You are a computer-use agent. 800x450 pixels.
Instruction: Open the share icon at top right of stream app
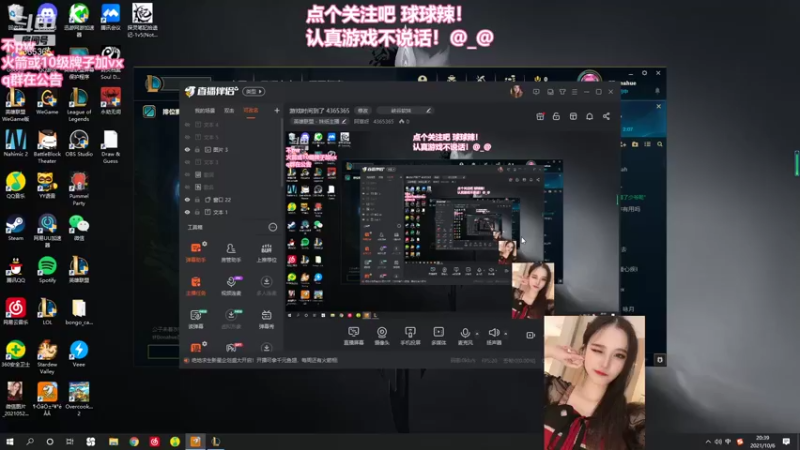tap(606, 116)
